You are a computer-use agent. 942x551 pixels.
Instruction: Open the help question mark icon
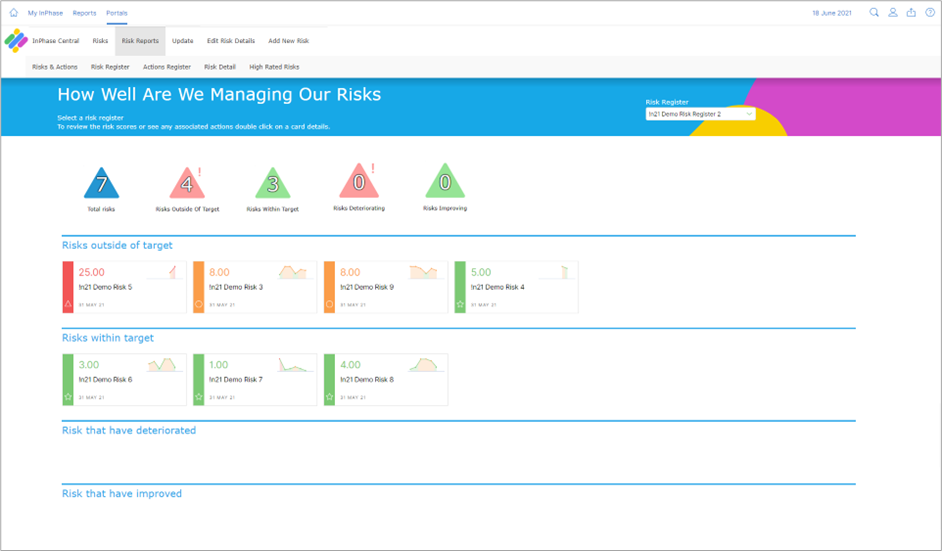coord(930,13)
